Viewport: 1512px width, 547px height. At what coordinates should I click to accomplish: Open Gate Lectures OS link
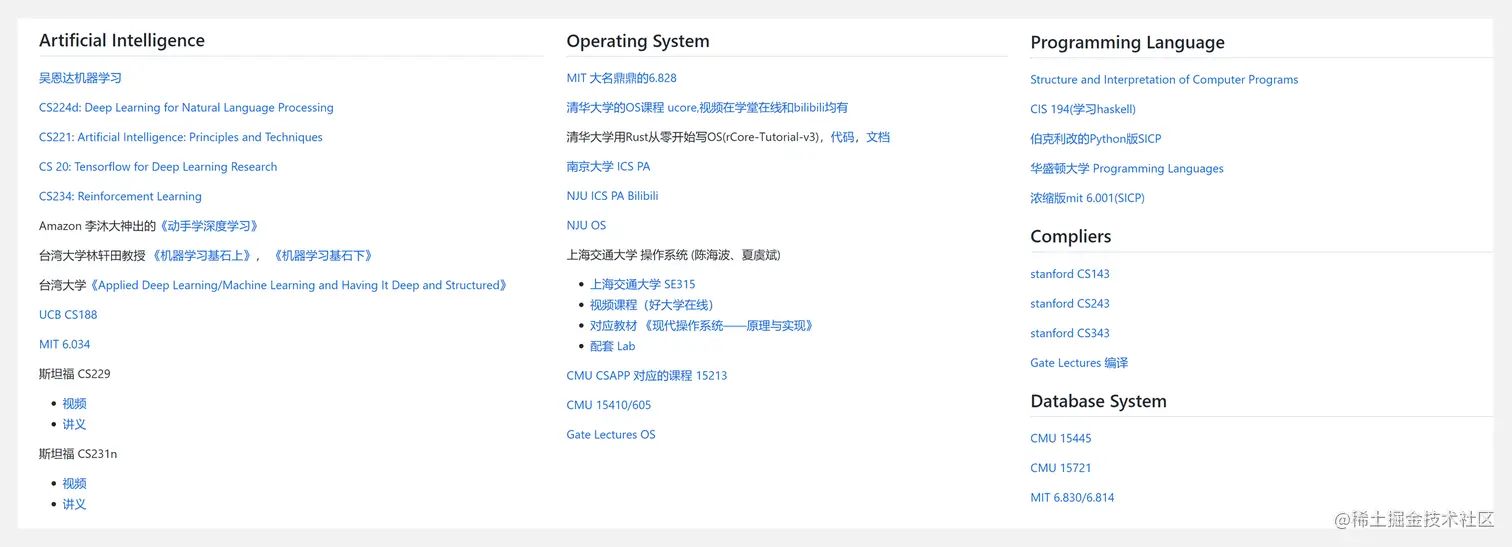pos(611,435)
